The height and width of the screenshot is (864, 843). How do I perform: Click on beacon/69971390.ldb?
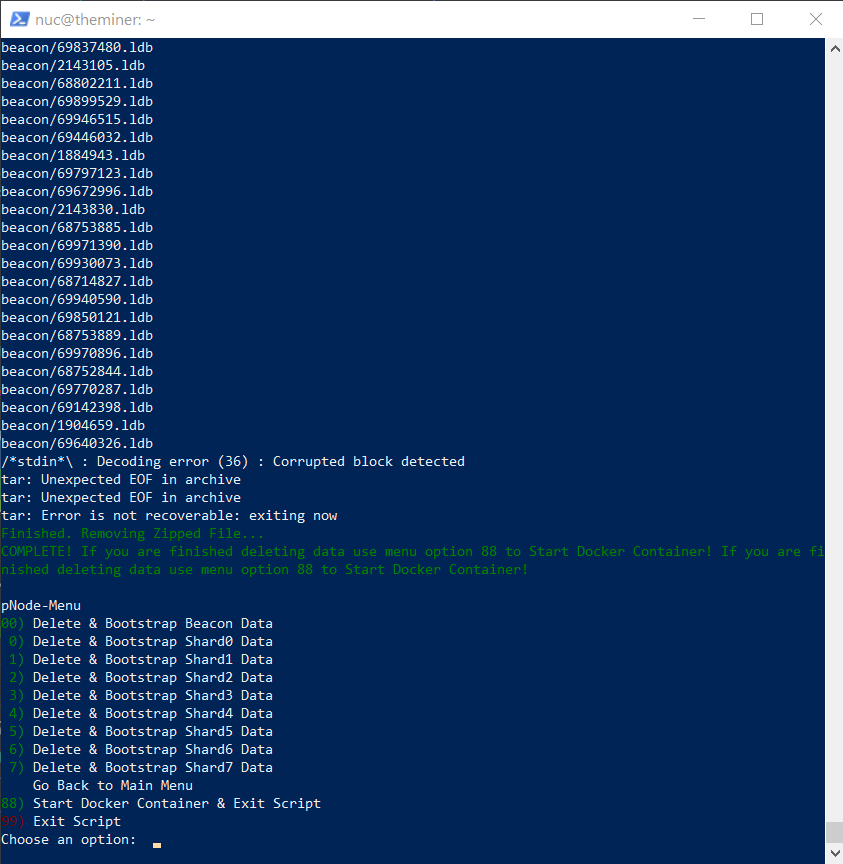(x=77, y=246)
